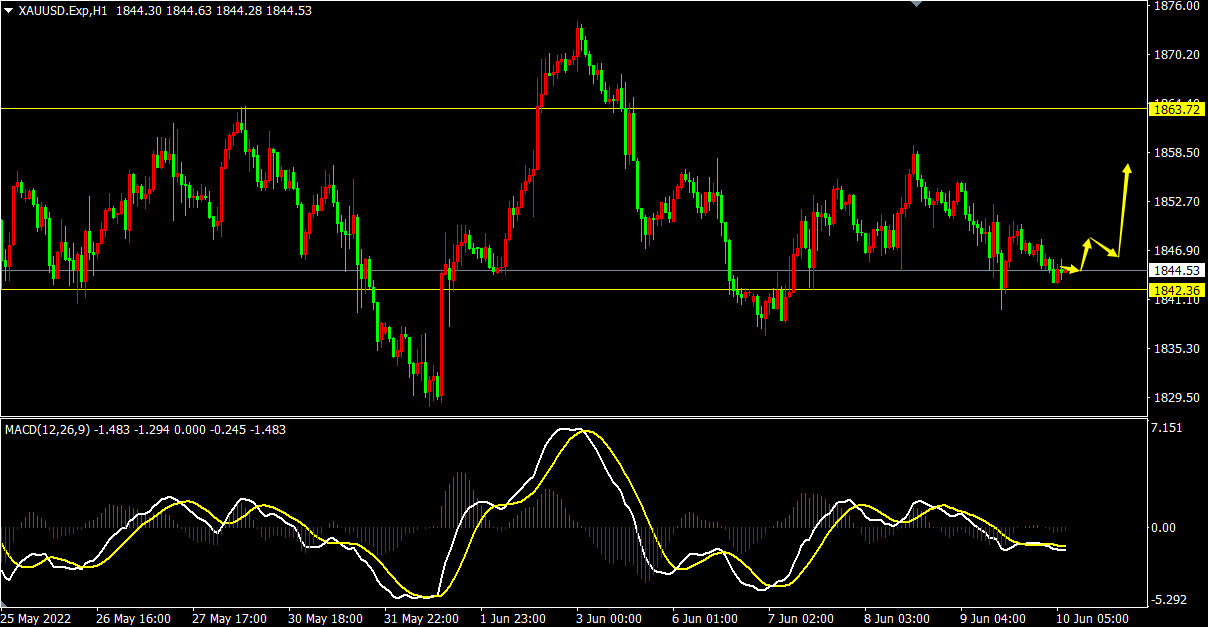Image resolution: width=1208 pixels, height=627 pixels.
Task: Click the 1876.00 value on price scale
Action: pos(1177,6)
